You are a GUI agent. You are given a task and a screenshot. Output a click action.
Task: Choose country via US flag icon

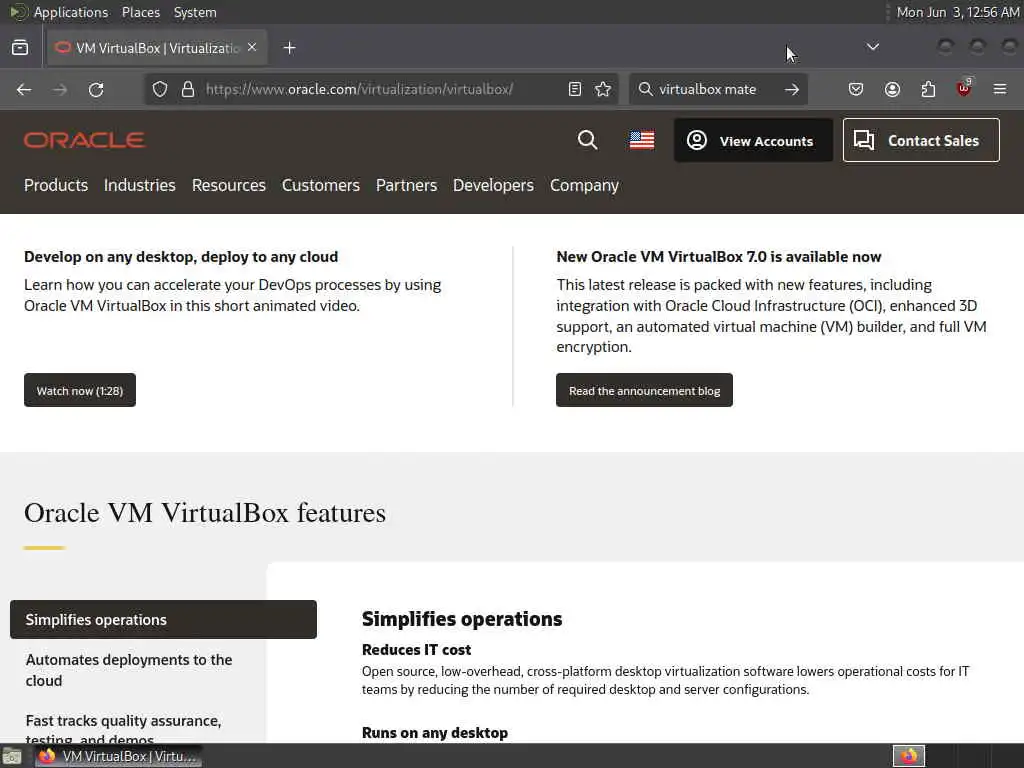[x=642, y=140]
